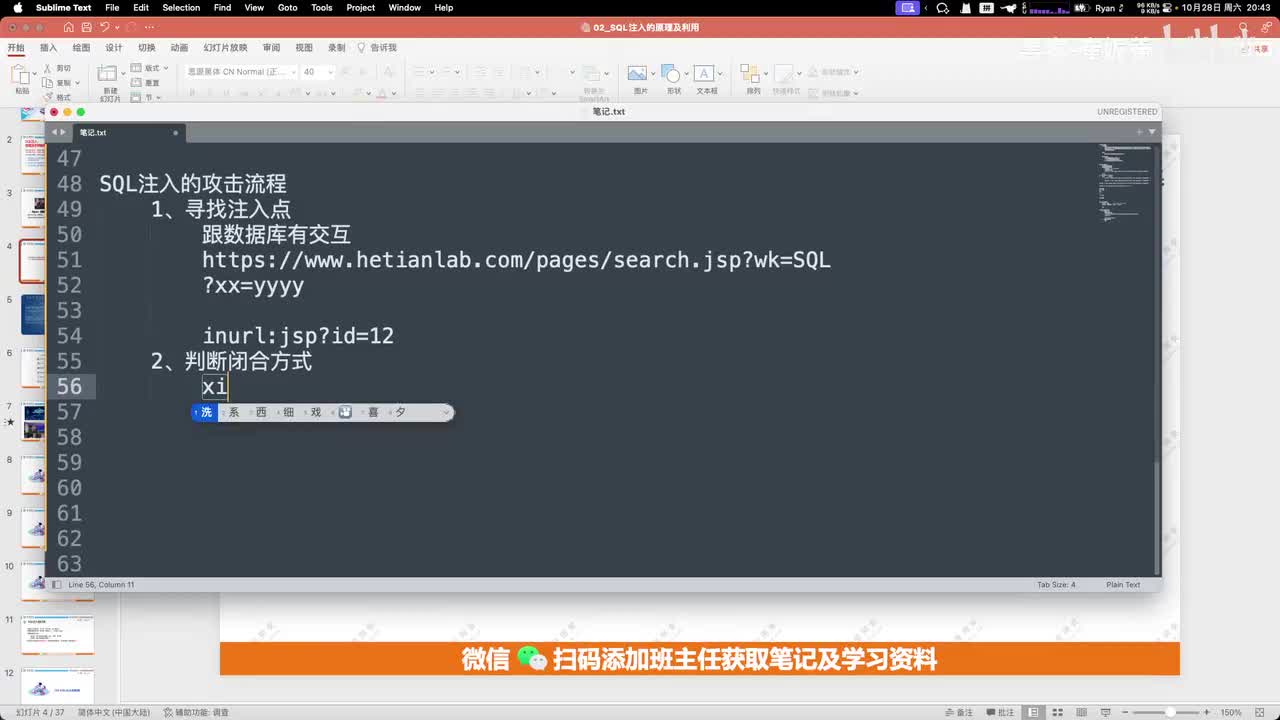1280x720 pixels.
Task: Switch to the 插入 ribbon tab
Action: (x=48, y=47)
